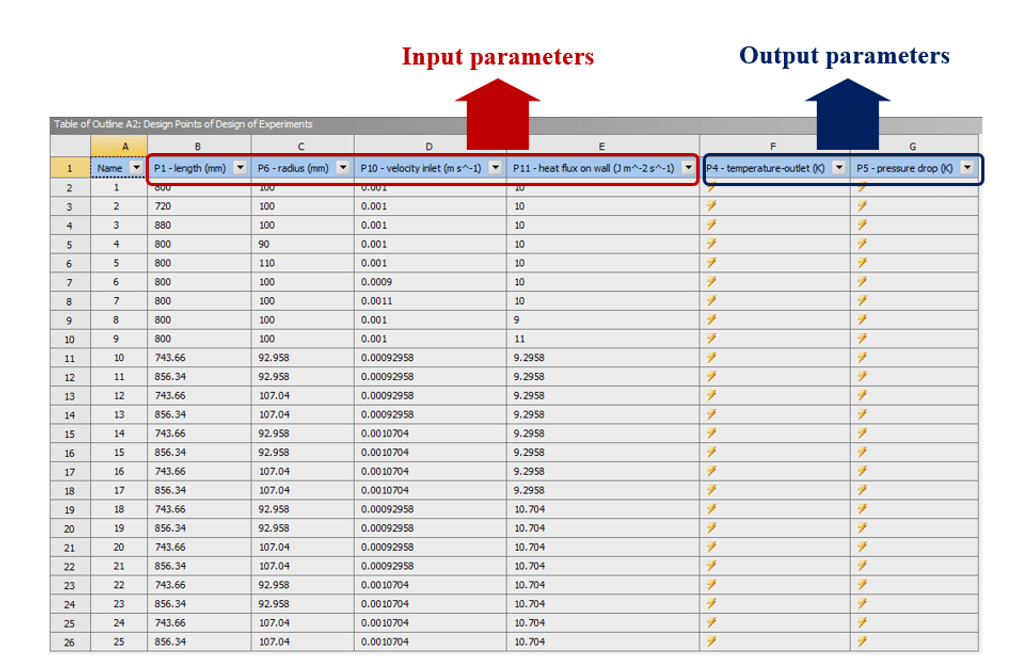Select row header number 14
The height and width of the screenshot is (661, 1021).
[70, 415]
